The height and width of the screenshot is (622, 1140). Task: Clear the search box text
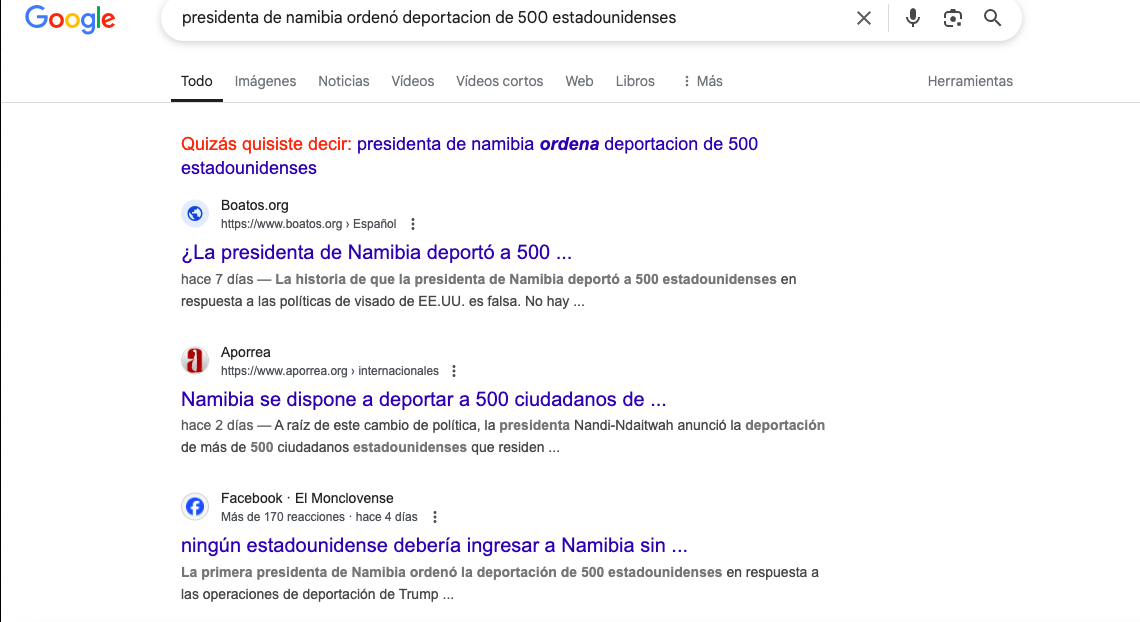pyautogui.click(x=864, y=18)
